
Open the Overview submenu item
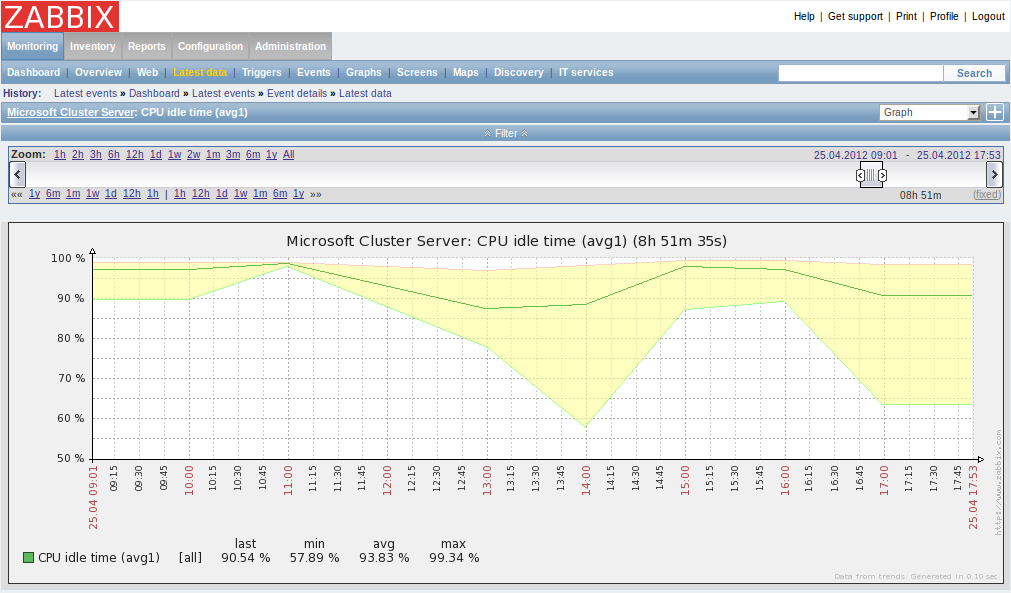[x=98, y=72]
